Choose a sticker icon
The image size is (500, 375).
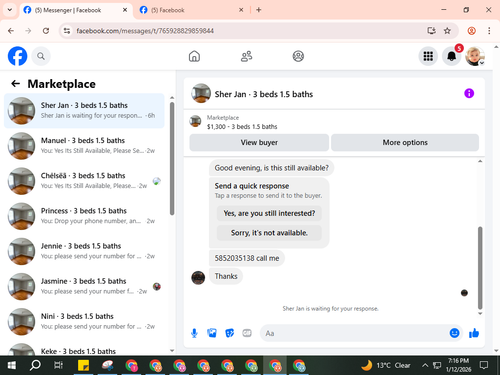tap(229, 333)
